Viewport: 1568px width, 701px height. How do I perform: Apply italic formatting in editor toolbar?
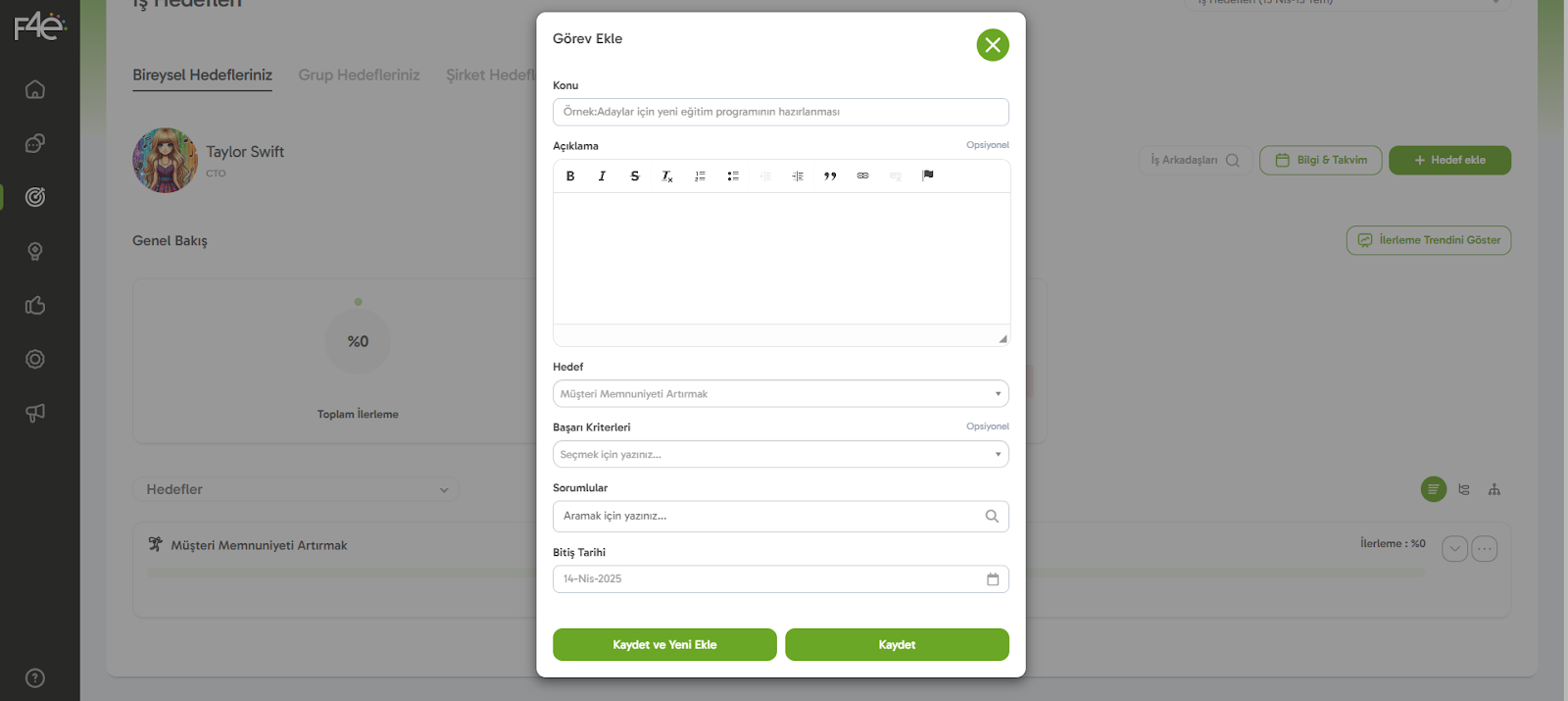(x=602, y=176)
